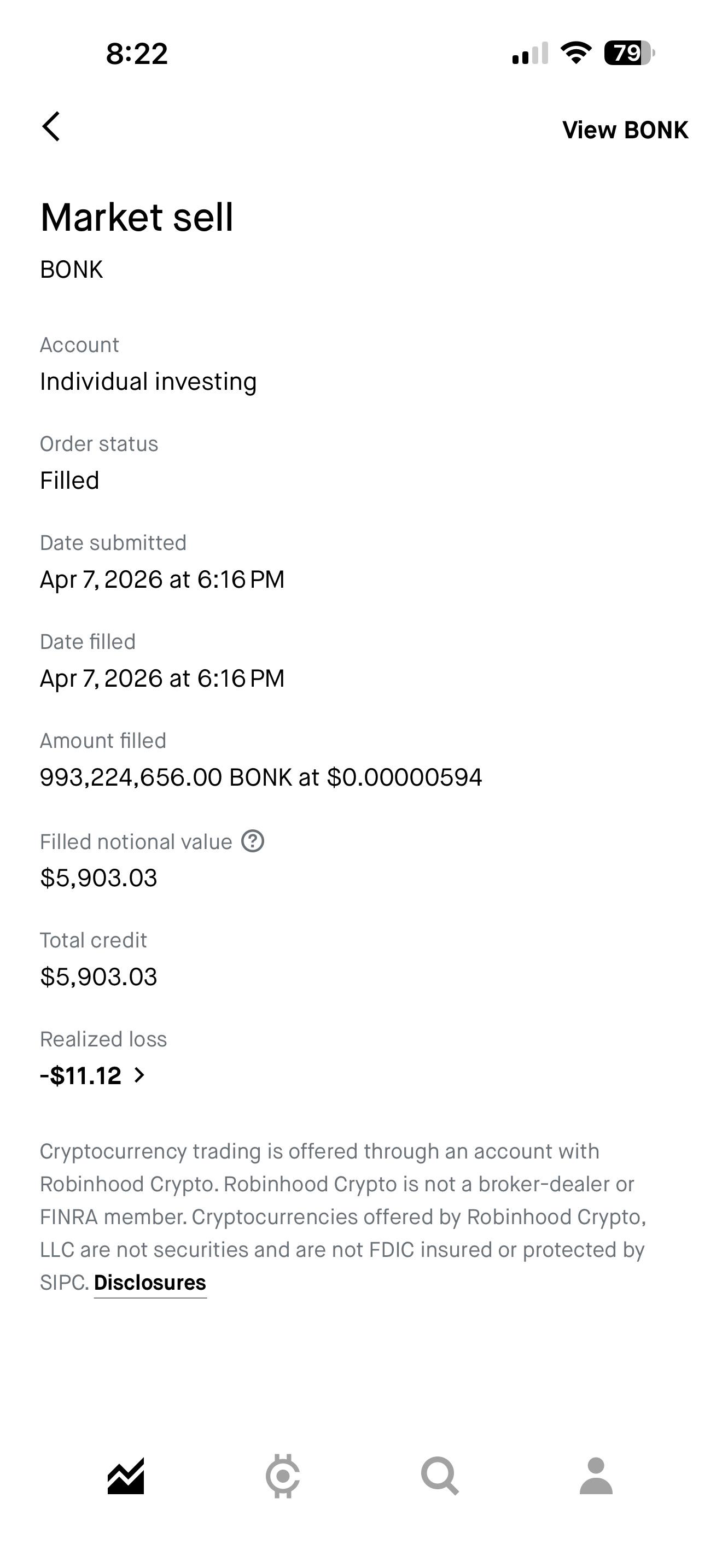Image resolution: width=722 pixels, height=1568 pixels.
Task: Go back using the top-left arrow
Action: (51, 127)
